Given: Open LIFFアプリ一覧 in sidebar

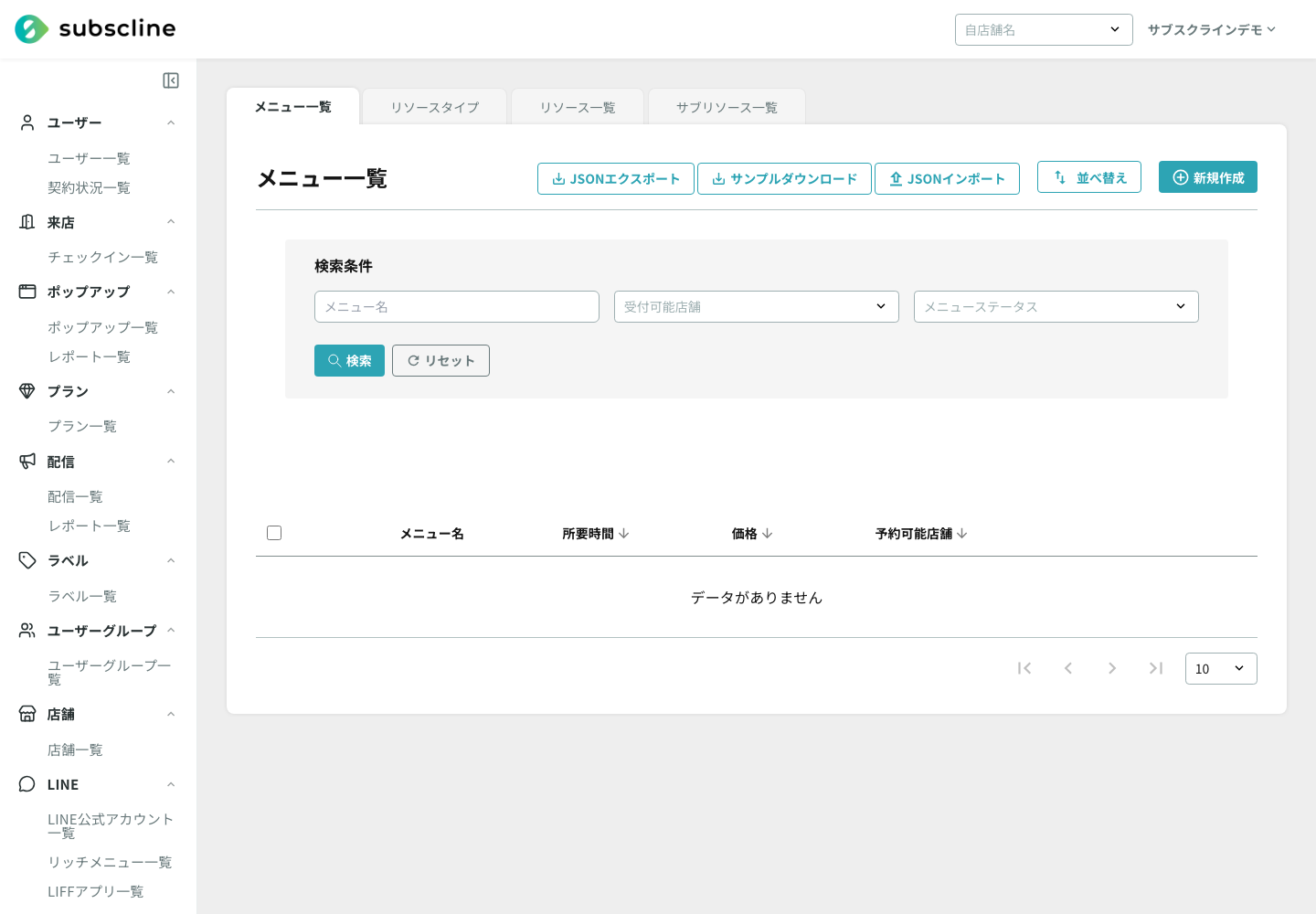Looking at the screenshot, I should (95, 891).
